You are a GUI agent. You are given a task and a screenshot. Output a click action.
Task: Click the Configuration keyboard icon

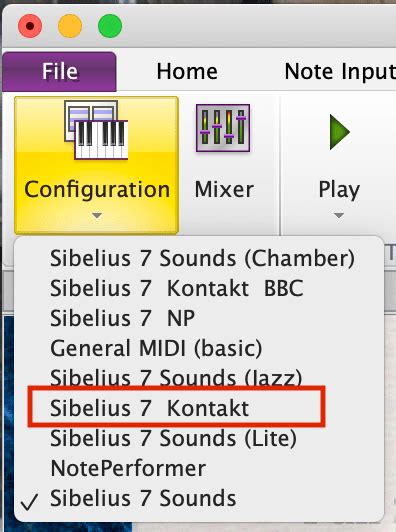(x=96, y=130)
